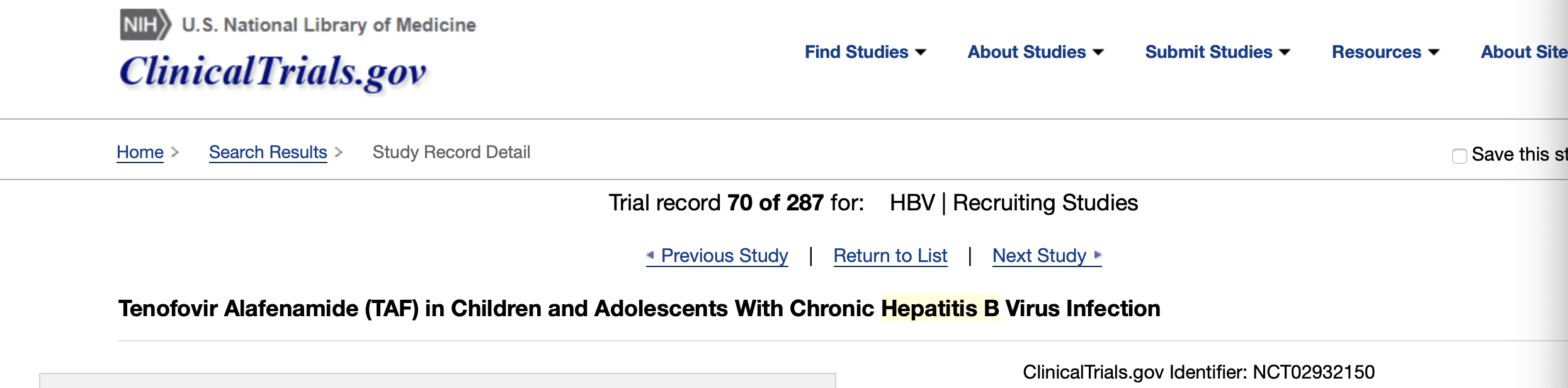Click the chevron after Home breadcrumb

pyautogui.click(x=175, y=152)
